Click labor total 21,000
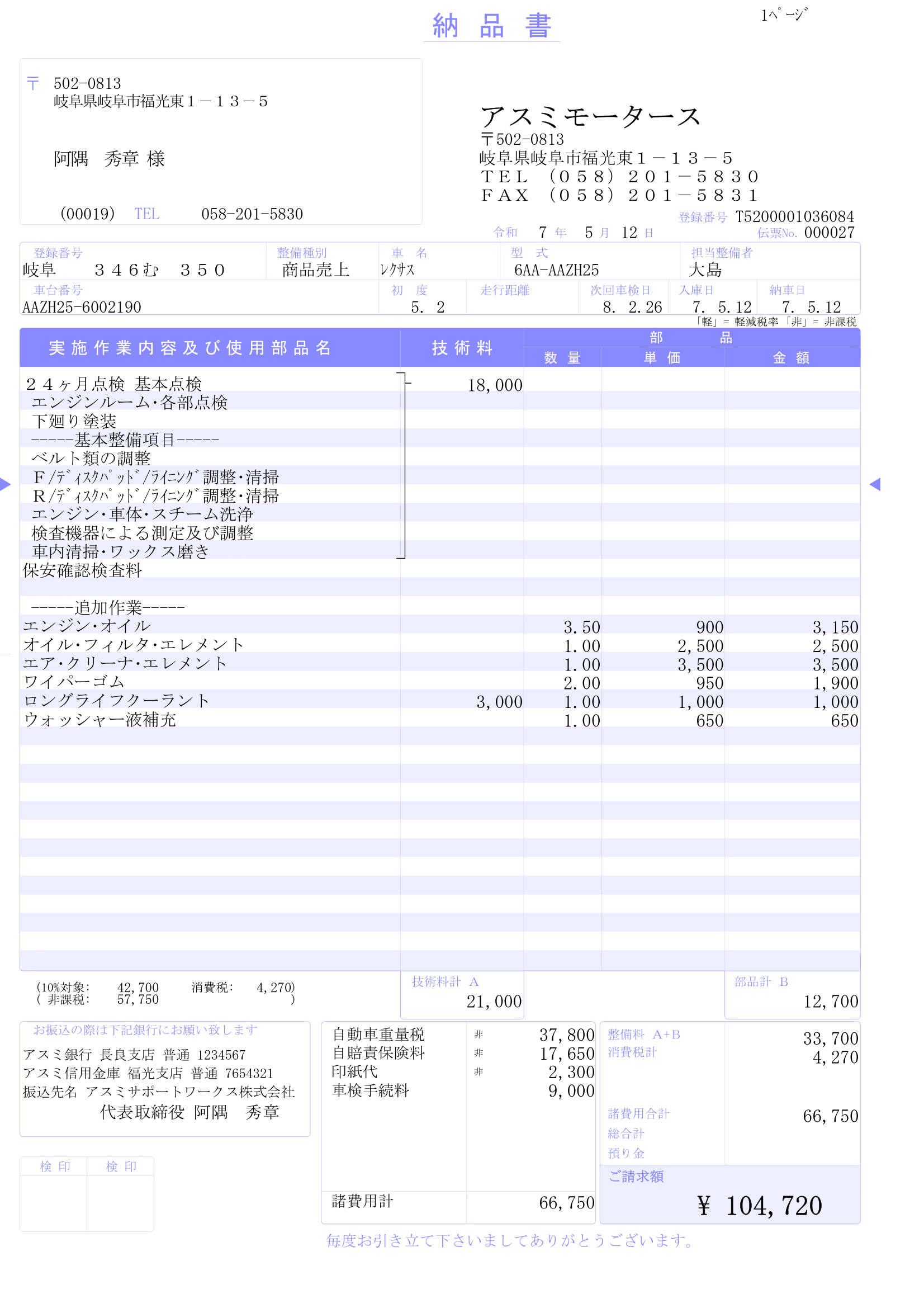This screenshot has width=924, height=1308. 494,1002
